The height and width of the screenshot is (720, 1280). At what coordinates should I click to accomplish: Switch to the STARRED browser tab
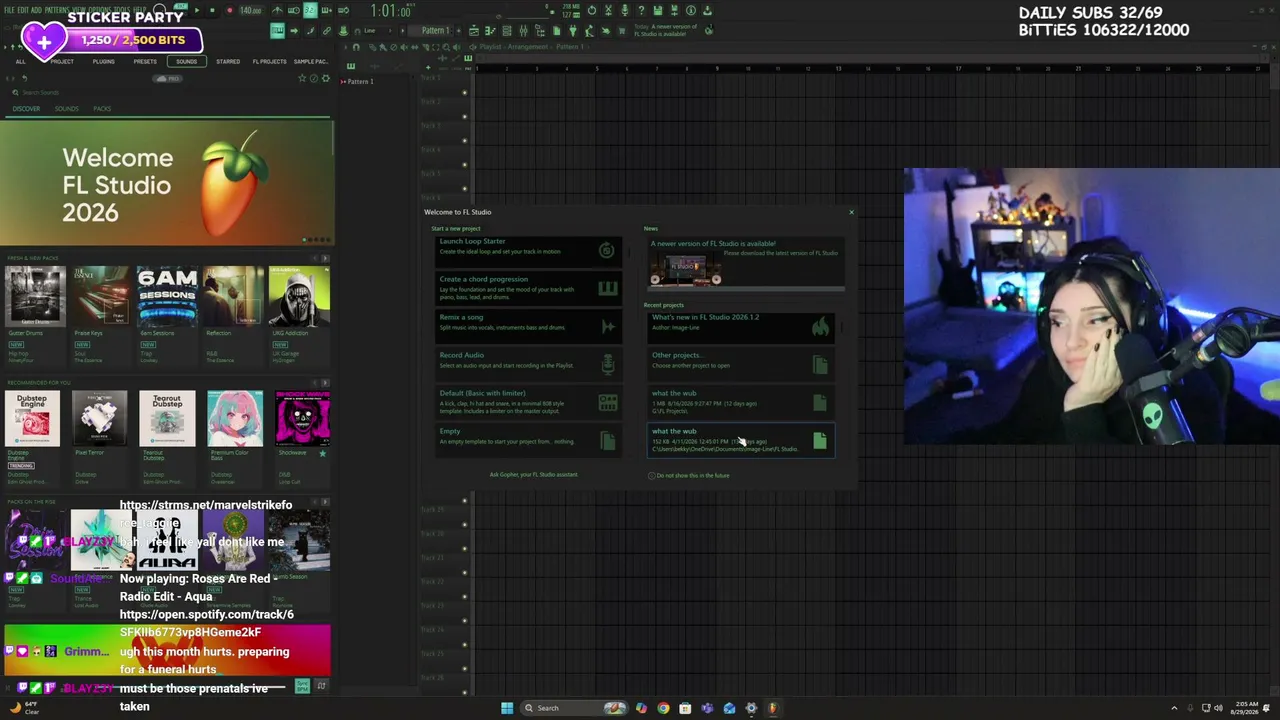(x=228, y=62)
